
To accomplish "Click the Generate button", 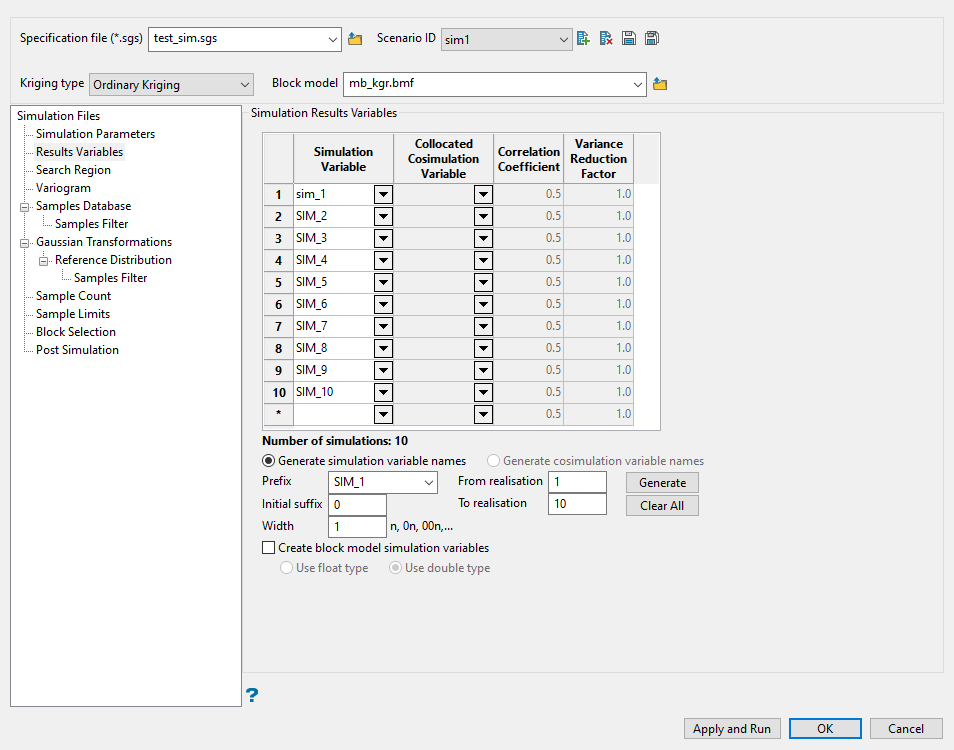I will [662, 482].
